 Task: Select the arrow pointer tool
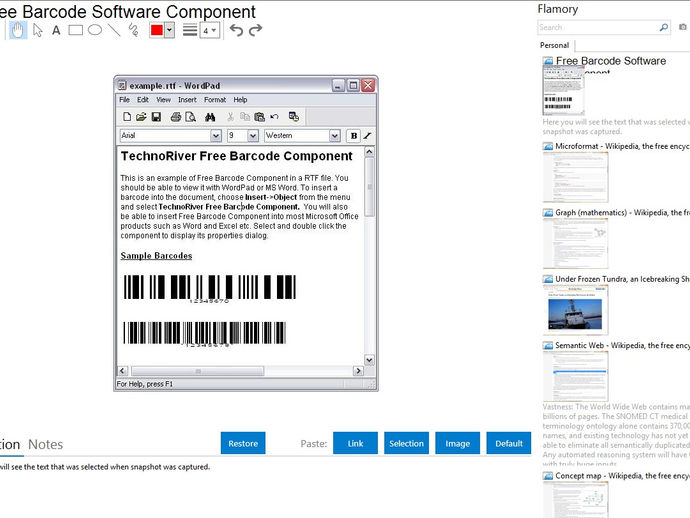coord(38,30)
